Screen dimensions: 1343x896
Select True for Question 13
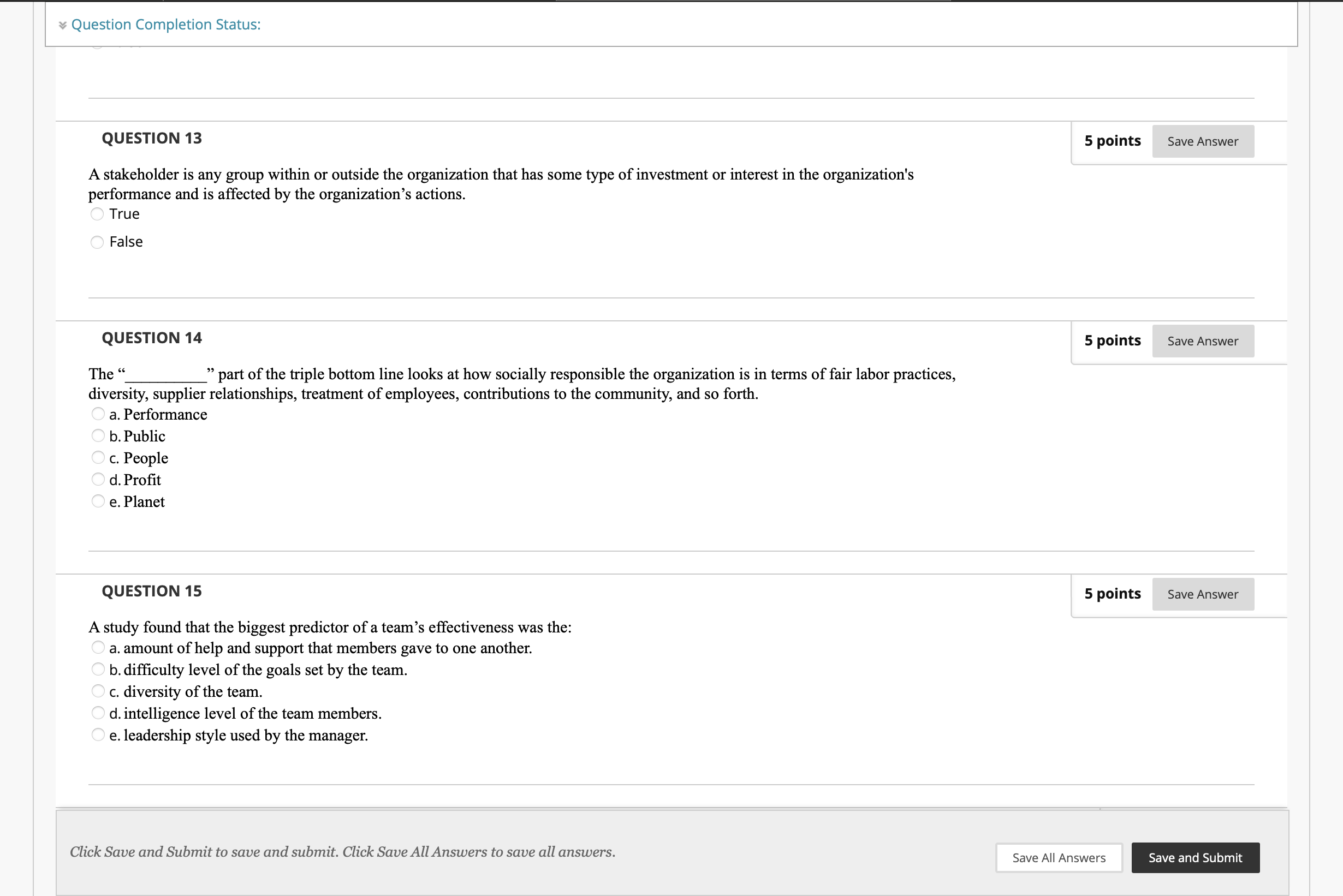(x=97, y=214)
